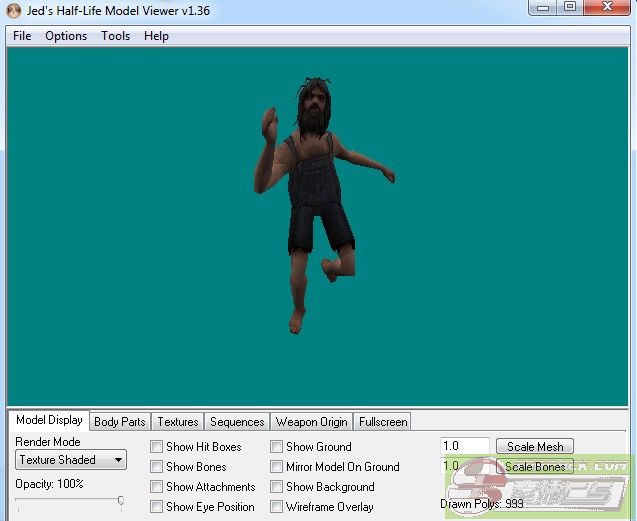This screenshot has height=521, width=637.
Task: Switch to the Body Parts tab
Action: (x=119, y=422)
